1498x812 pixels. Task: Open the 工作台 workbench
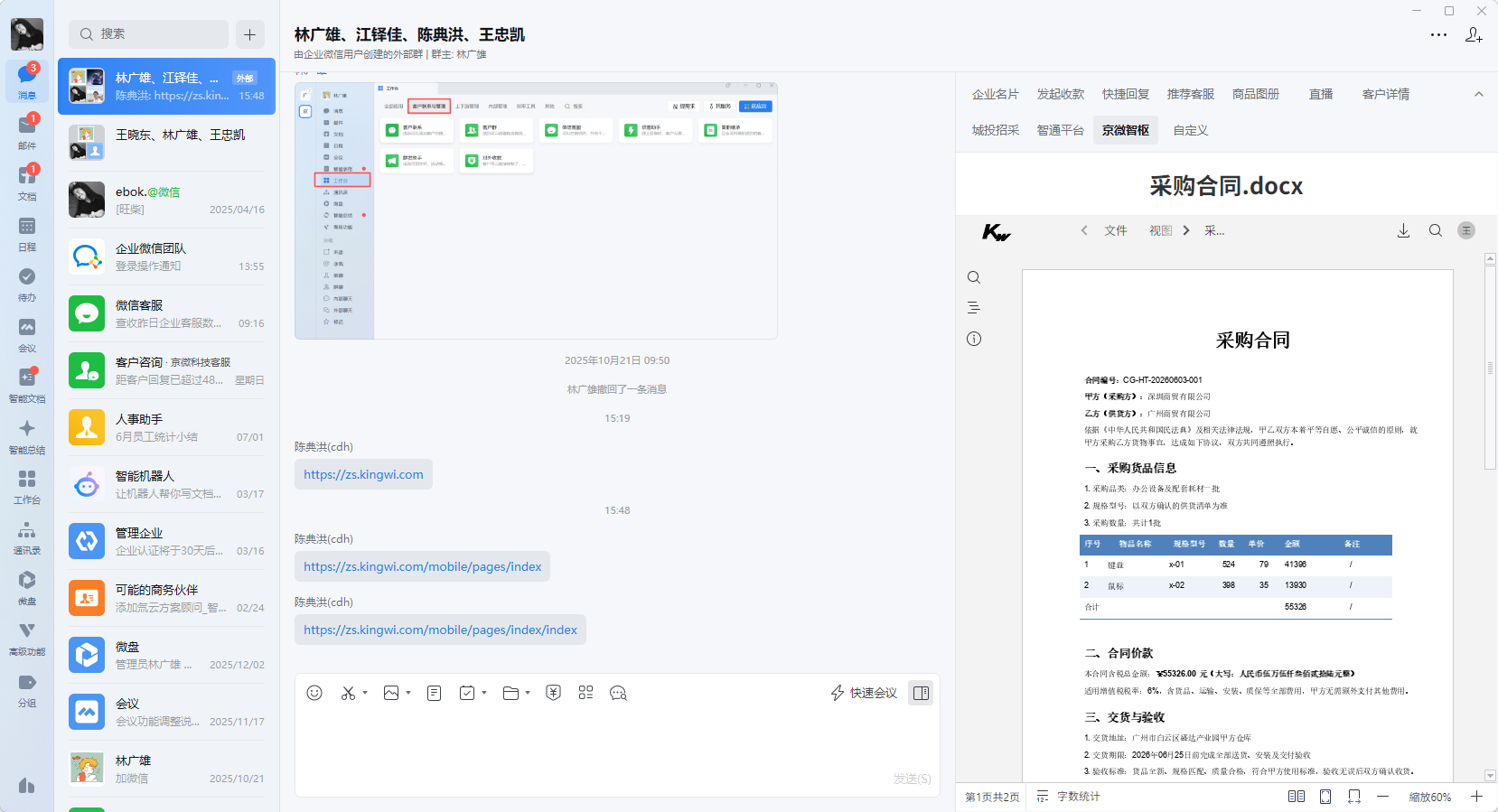(x=27, y=486)
